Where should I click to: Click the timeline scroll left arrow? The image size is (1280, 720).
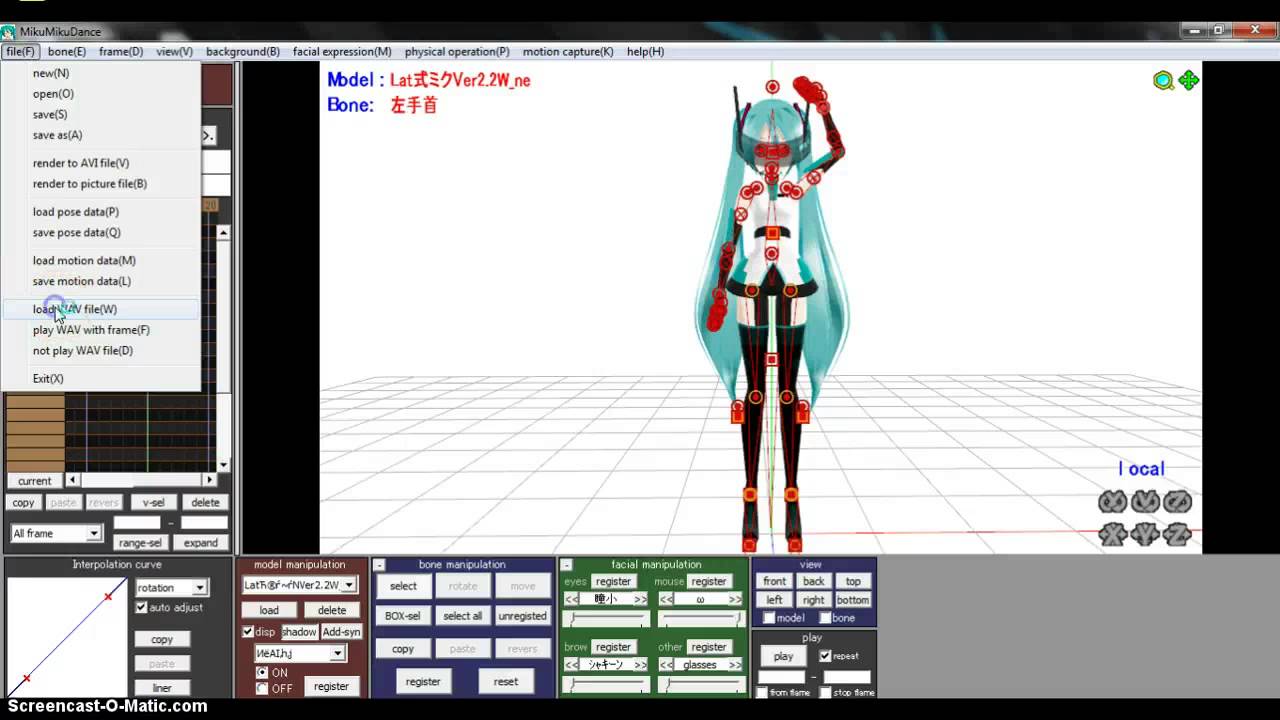(72, 481)
